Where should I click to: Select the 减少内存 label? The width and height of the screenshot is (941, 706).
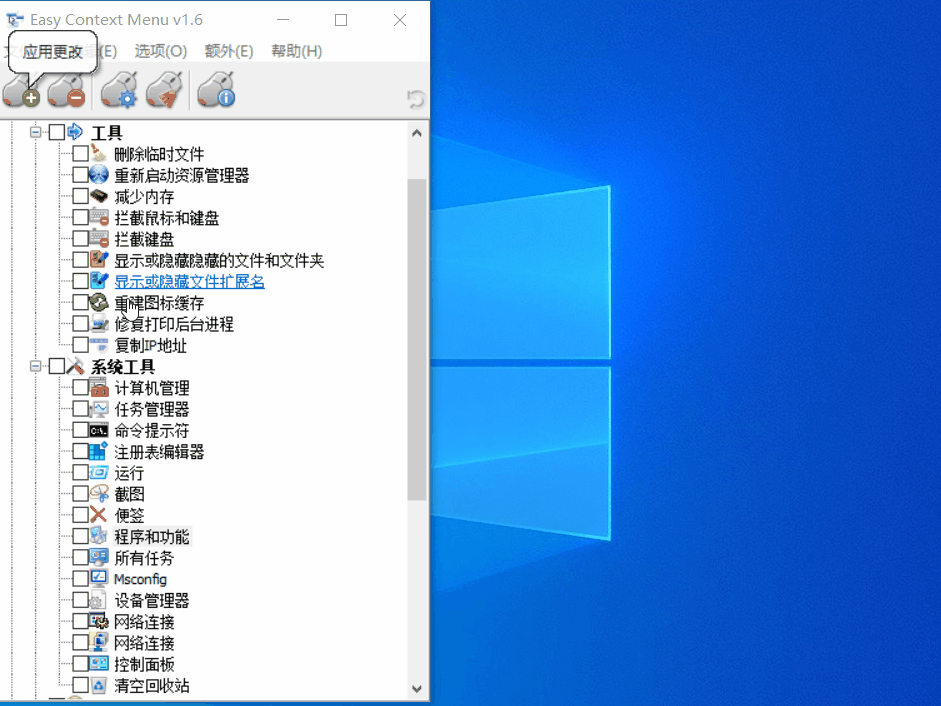[x=144, y=197]
